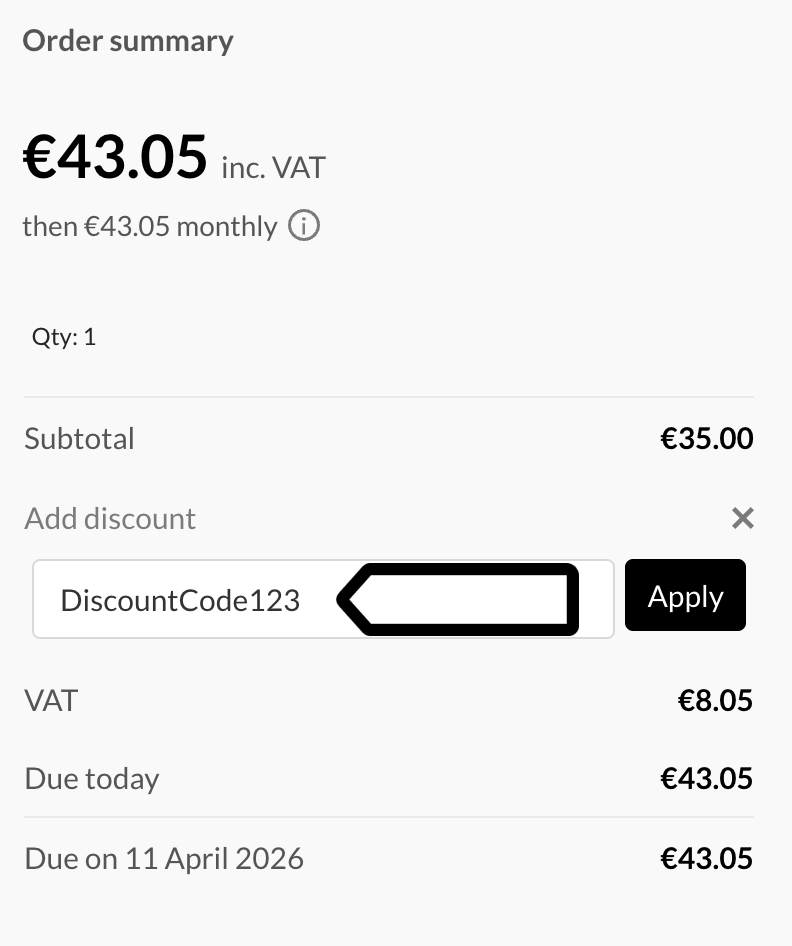Select the 'Qty: 1' label
This screenshot has width=792, height=946.
[x=62, y=337]
